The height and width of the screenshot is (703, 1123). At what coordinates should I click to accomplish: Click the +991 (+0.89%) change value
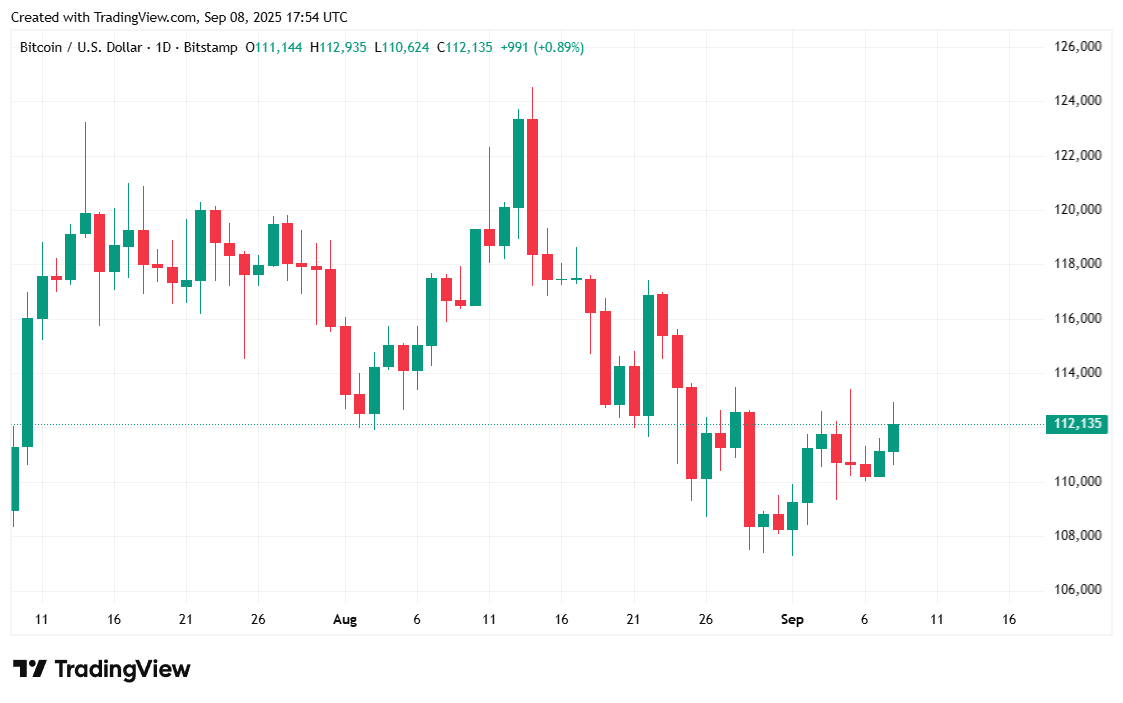point(542,47)
